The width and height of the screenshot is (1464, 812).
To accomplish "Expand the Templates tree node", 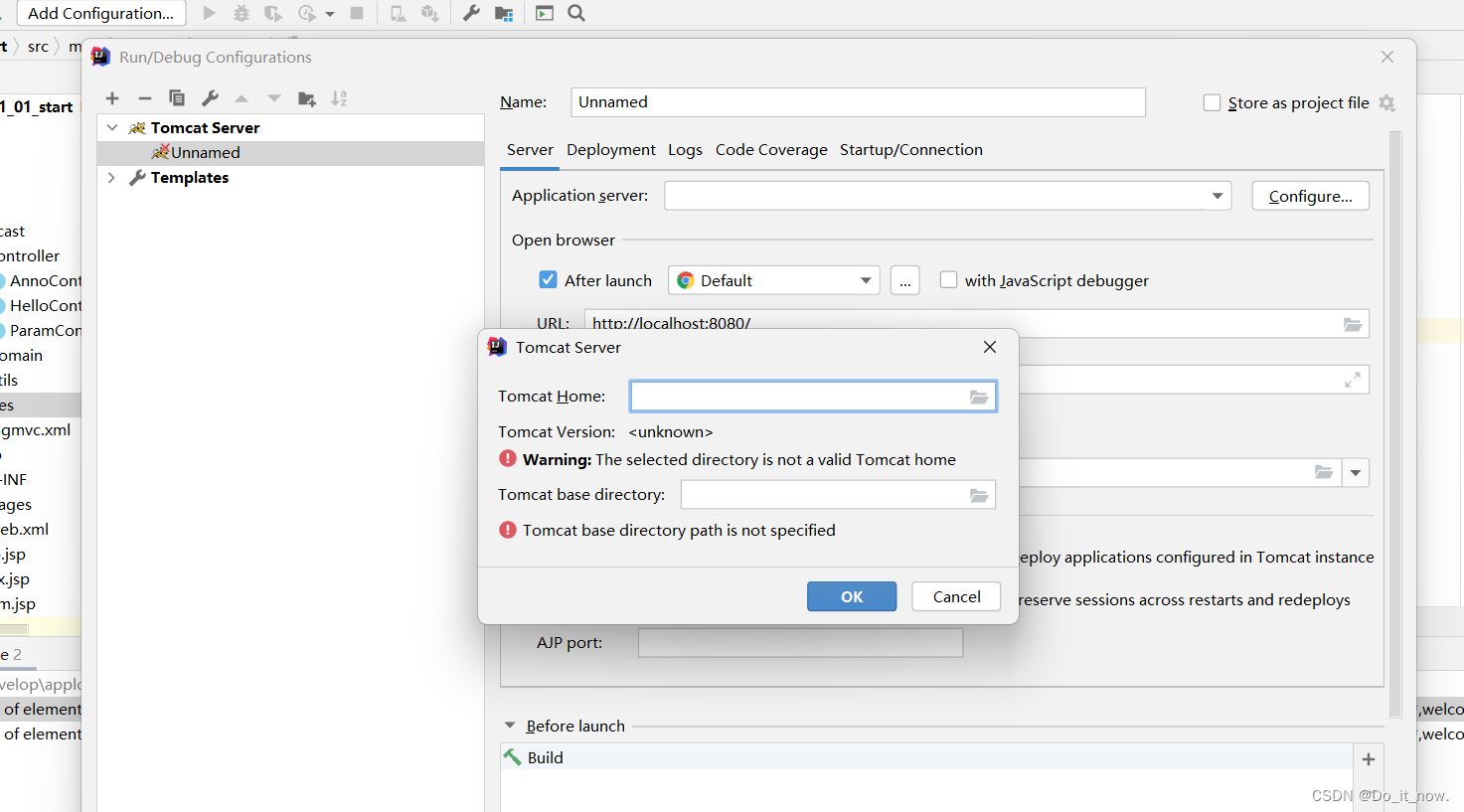I will 111,177.
